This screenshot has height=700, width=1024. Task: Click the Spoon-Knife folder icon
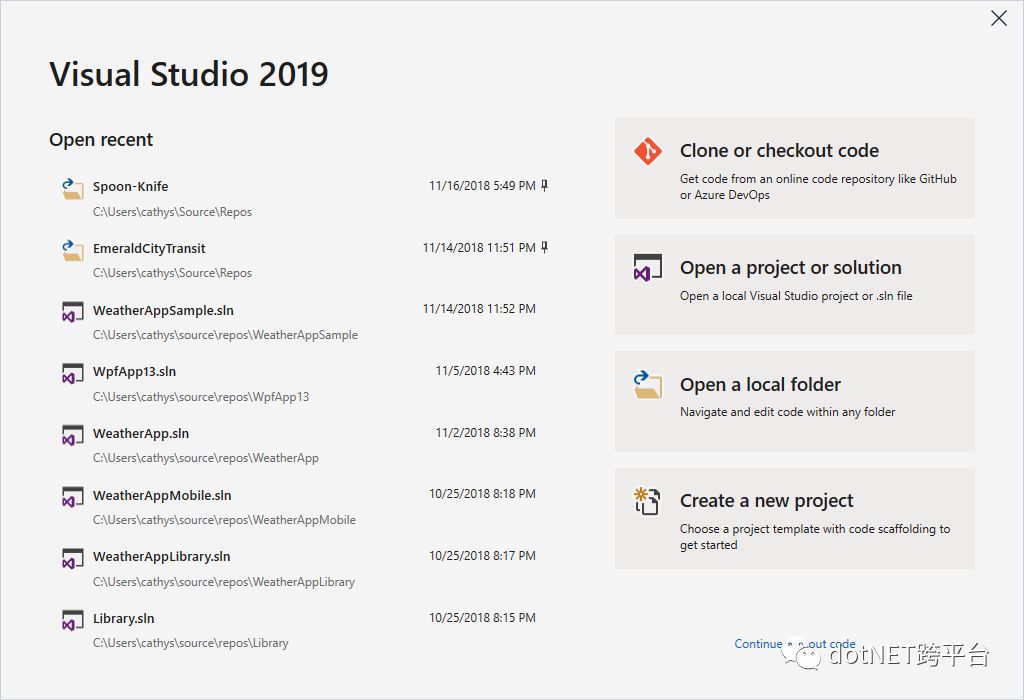click(72, 189)
